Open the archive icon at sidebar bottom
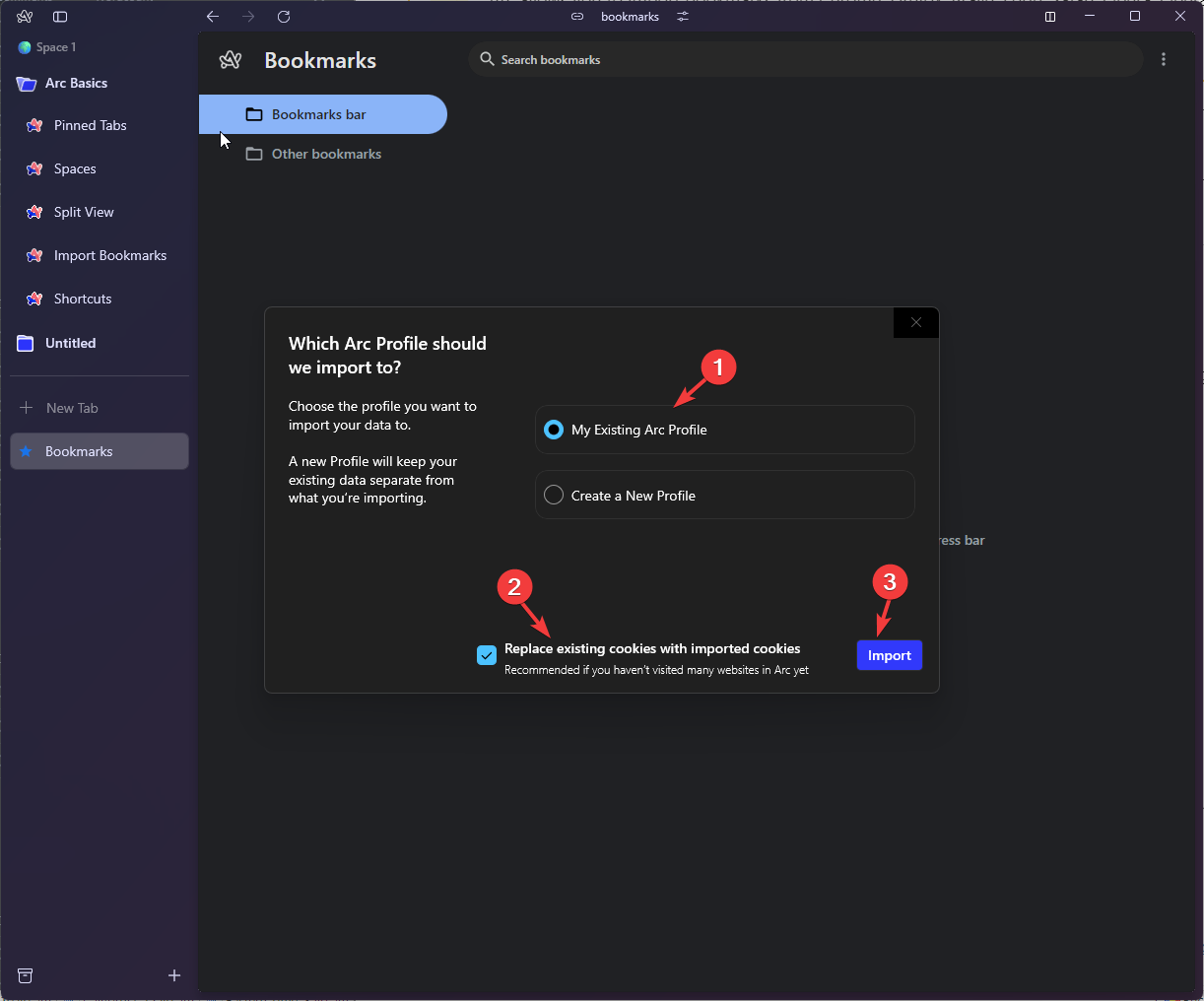1204x1001 pixels. (26, 975)
